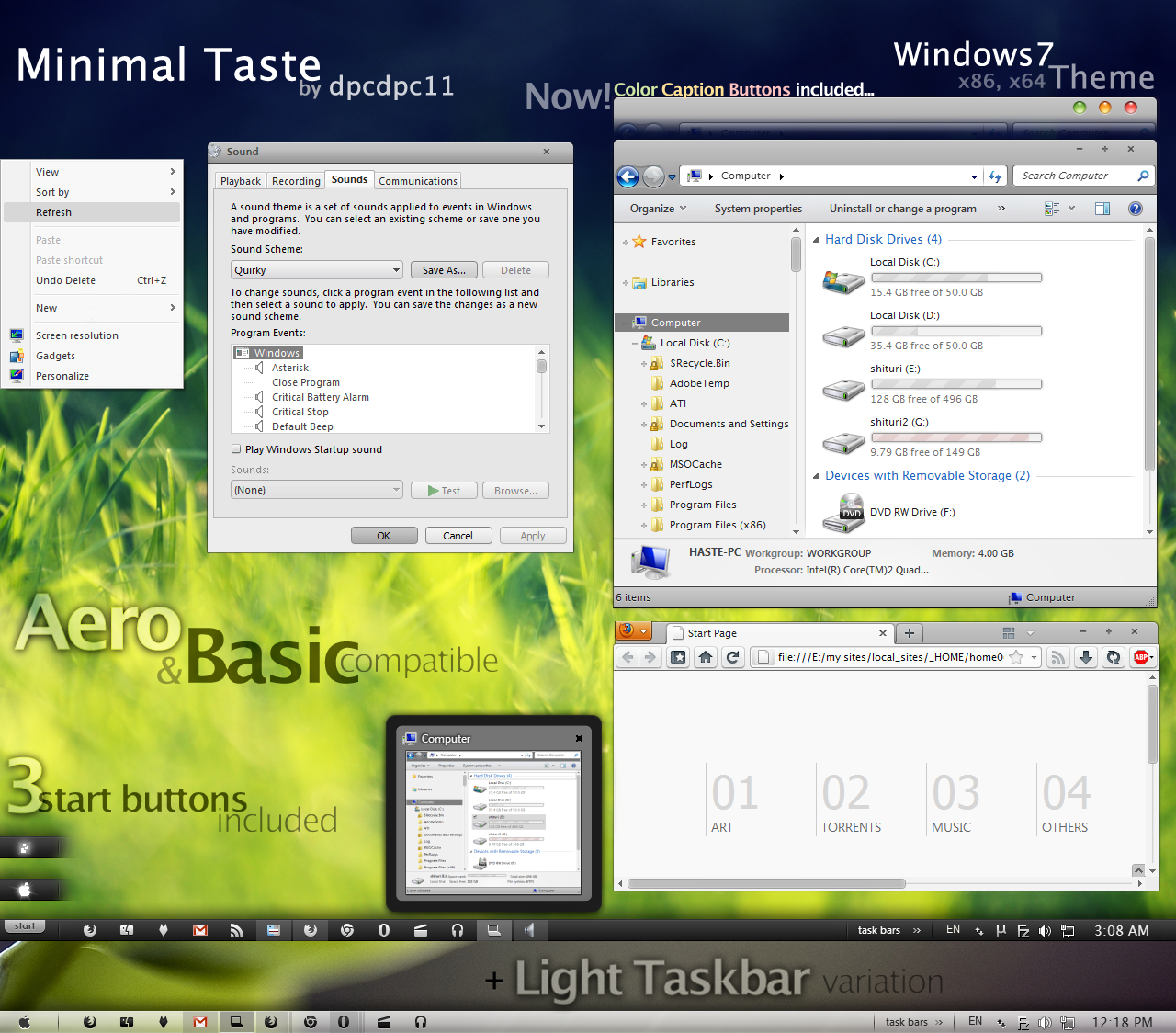
Task: Click the Explorer refresh arrows beside address bar
Action: pos(995,176)
